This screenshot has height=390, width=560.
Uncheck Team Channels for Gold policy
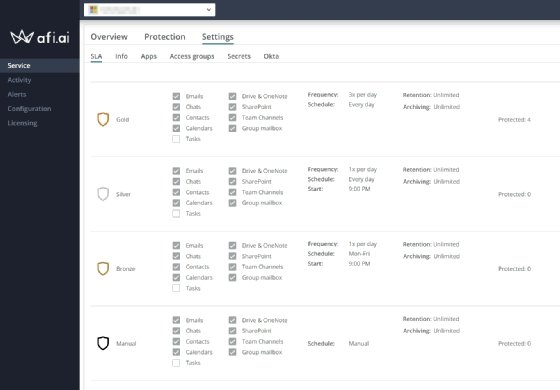(232, 118)
